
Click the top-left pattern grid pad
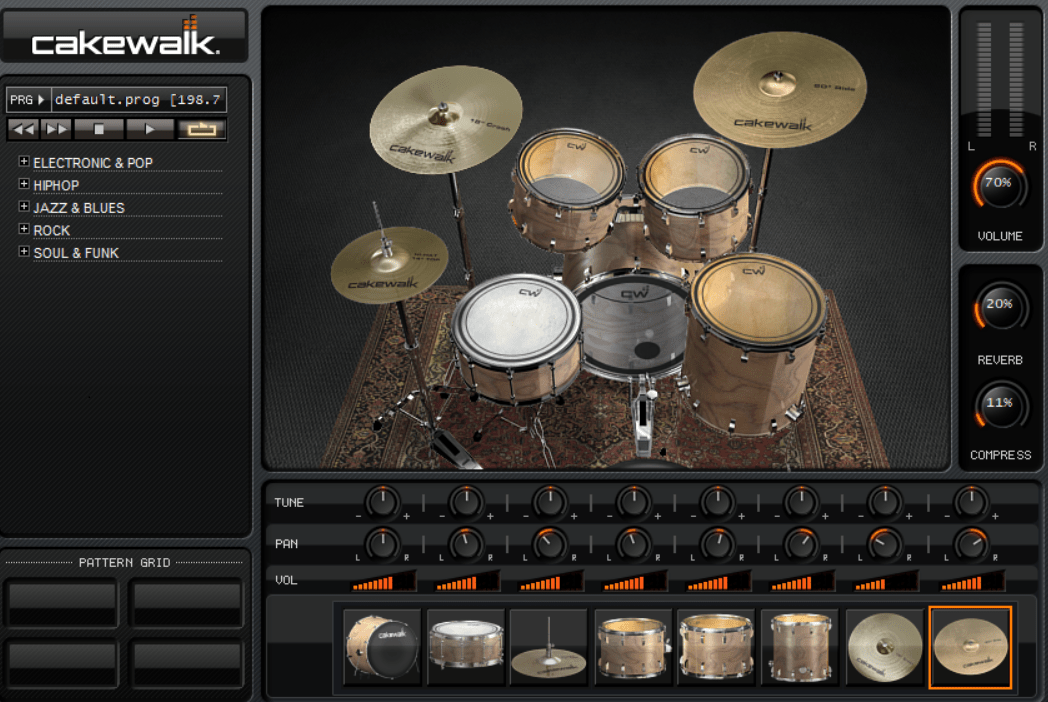[61, 603]
